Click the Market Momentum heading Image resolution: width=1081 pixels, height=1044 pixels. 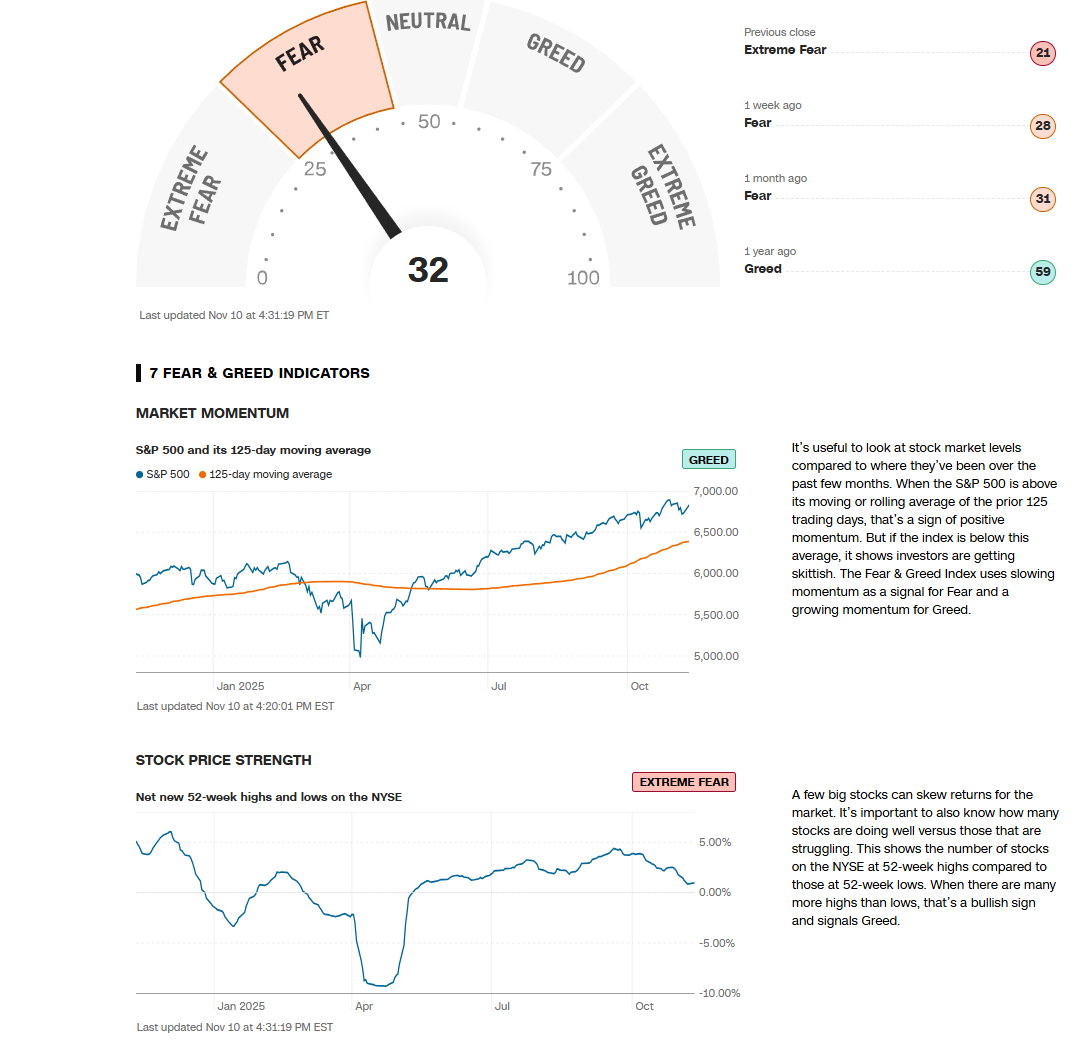coord(212,413)
